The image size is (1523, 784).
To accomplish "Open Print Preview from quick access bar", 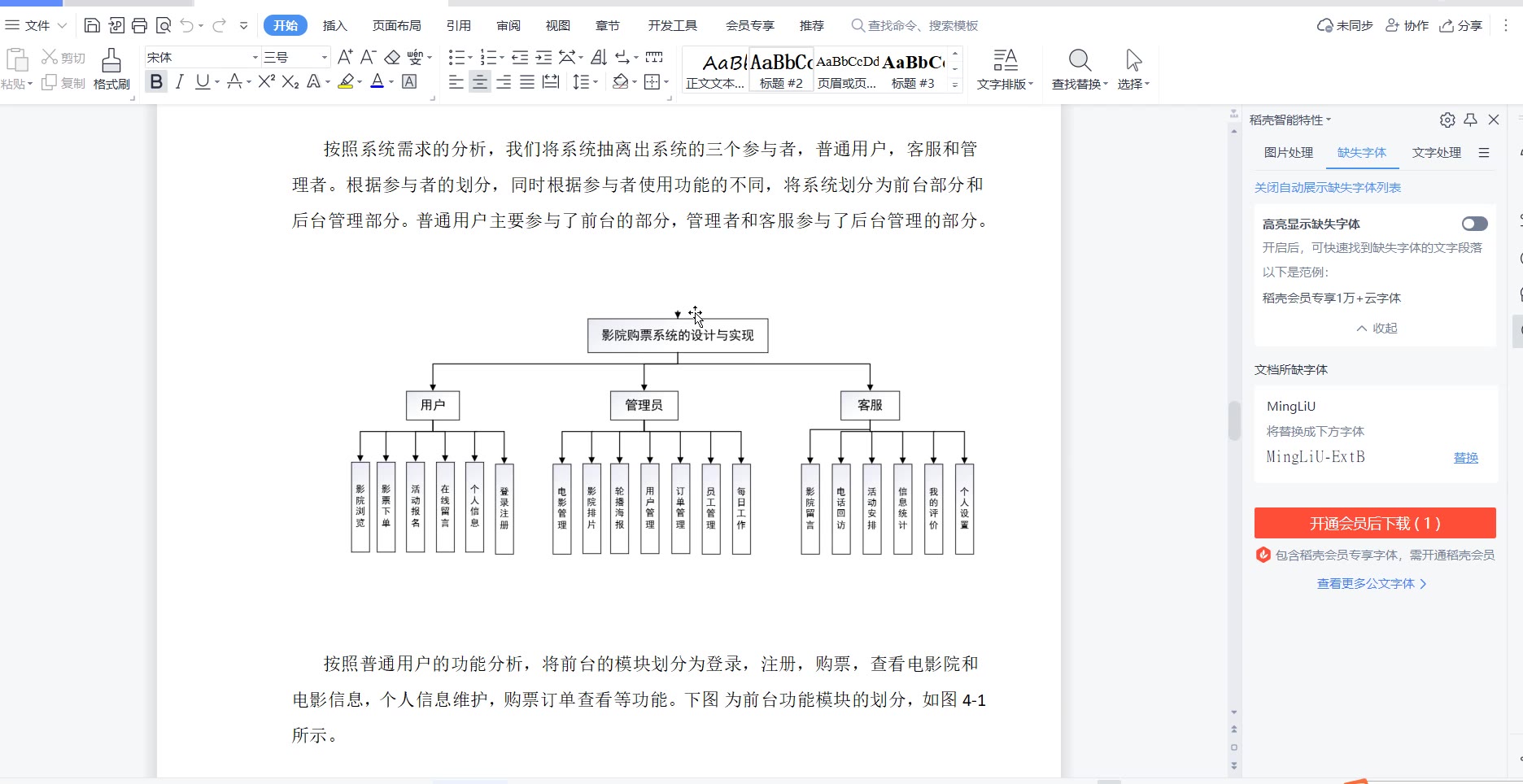I will [164, 26].
